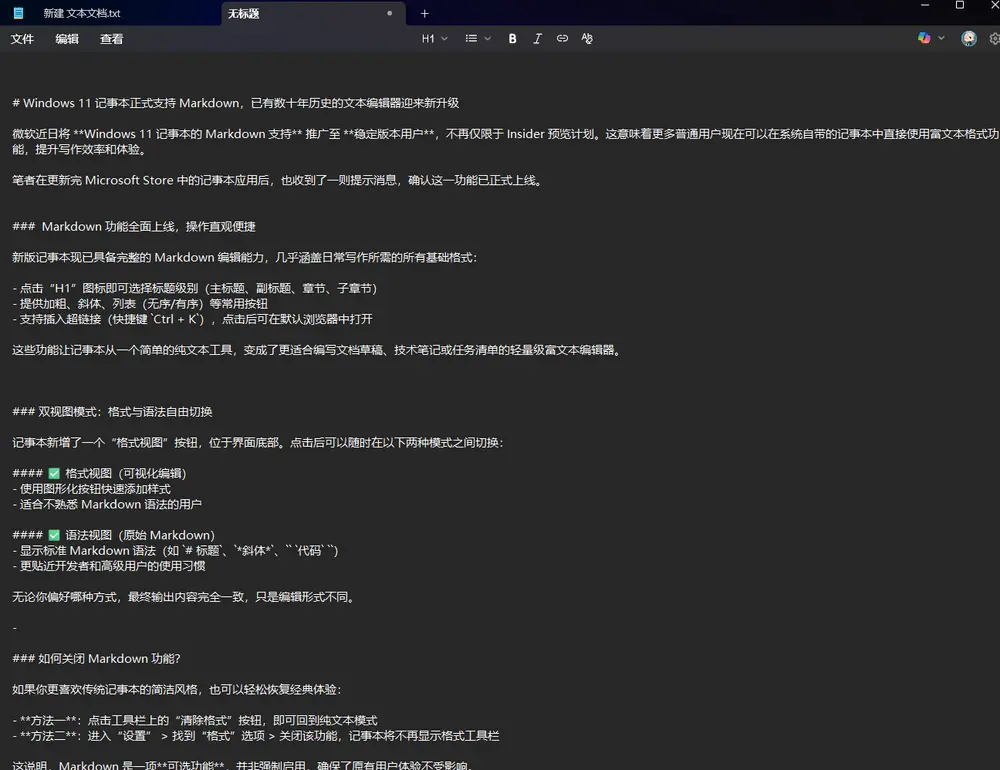Click heading '#### 格式视图（可视化编辑）'
Viewport: 1000px width, 770px height.
[x=99, y=473]
